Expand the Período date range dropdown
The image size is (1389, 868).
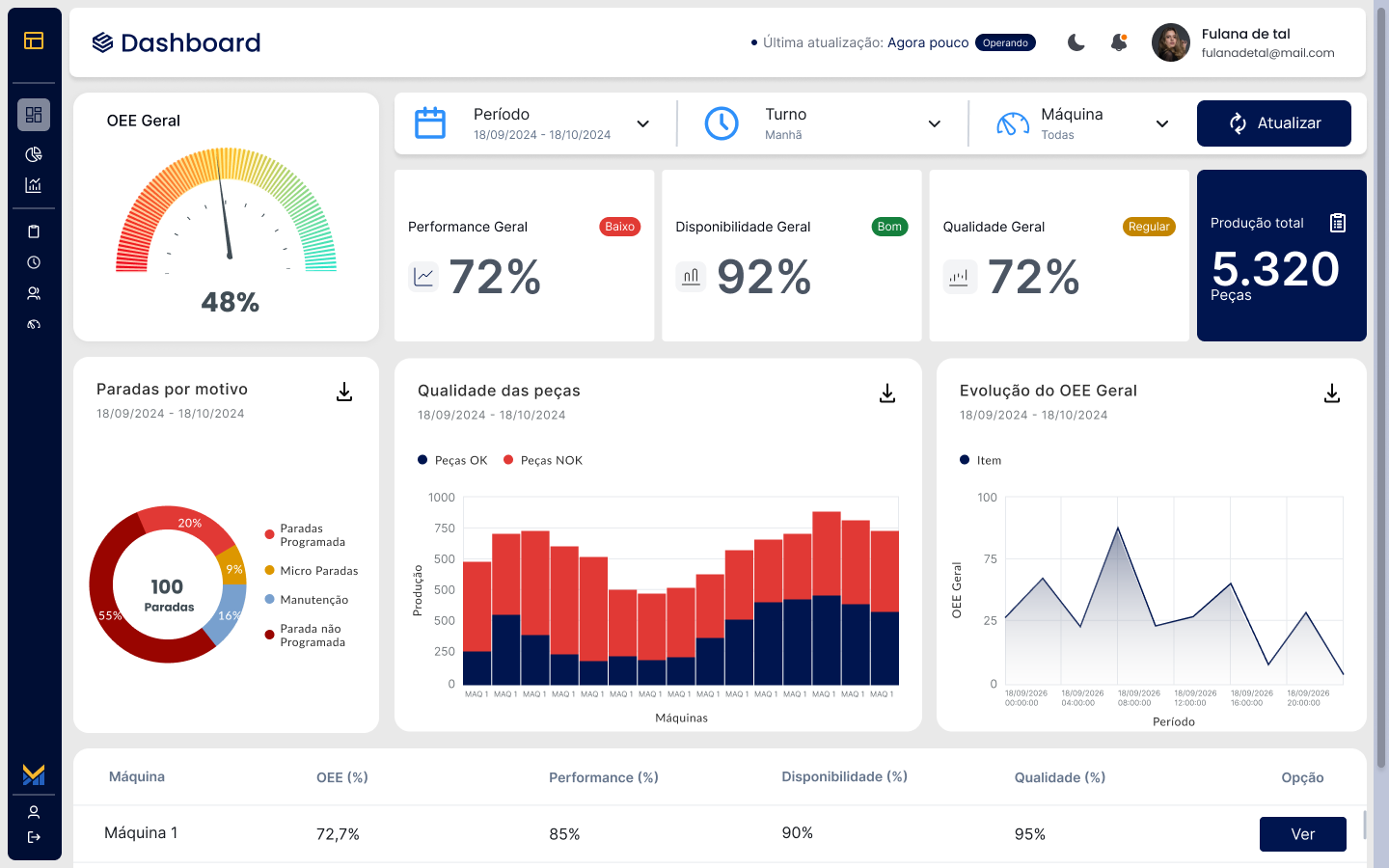point(643,123)
